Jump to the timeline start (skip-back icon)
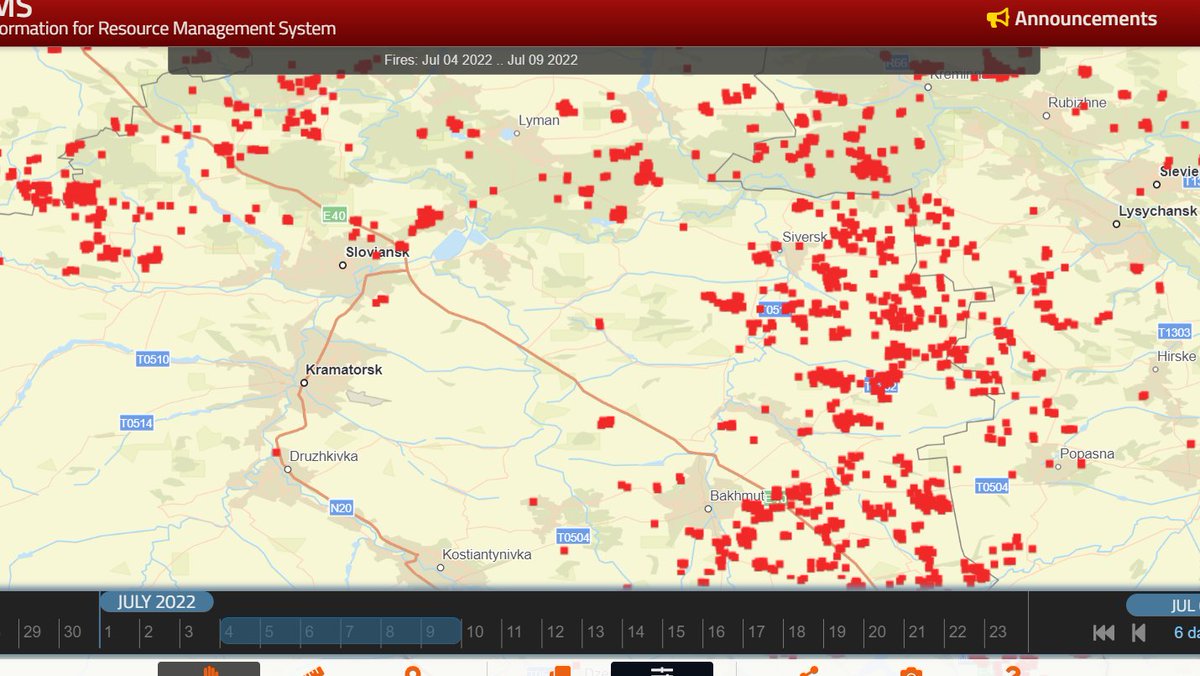This screenshot has height=676, width=1200. click(x=1104, y=632)
